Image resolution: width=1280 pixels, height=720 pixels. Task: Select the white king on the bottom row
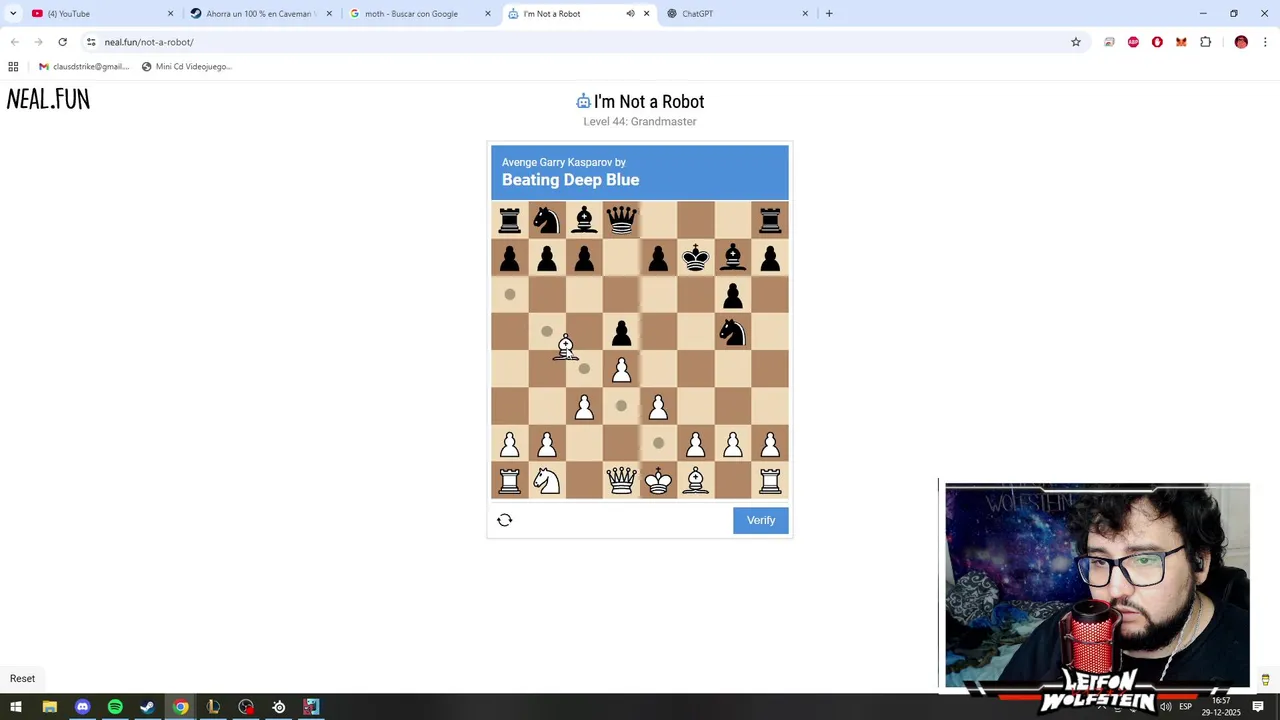coord(658,481)
